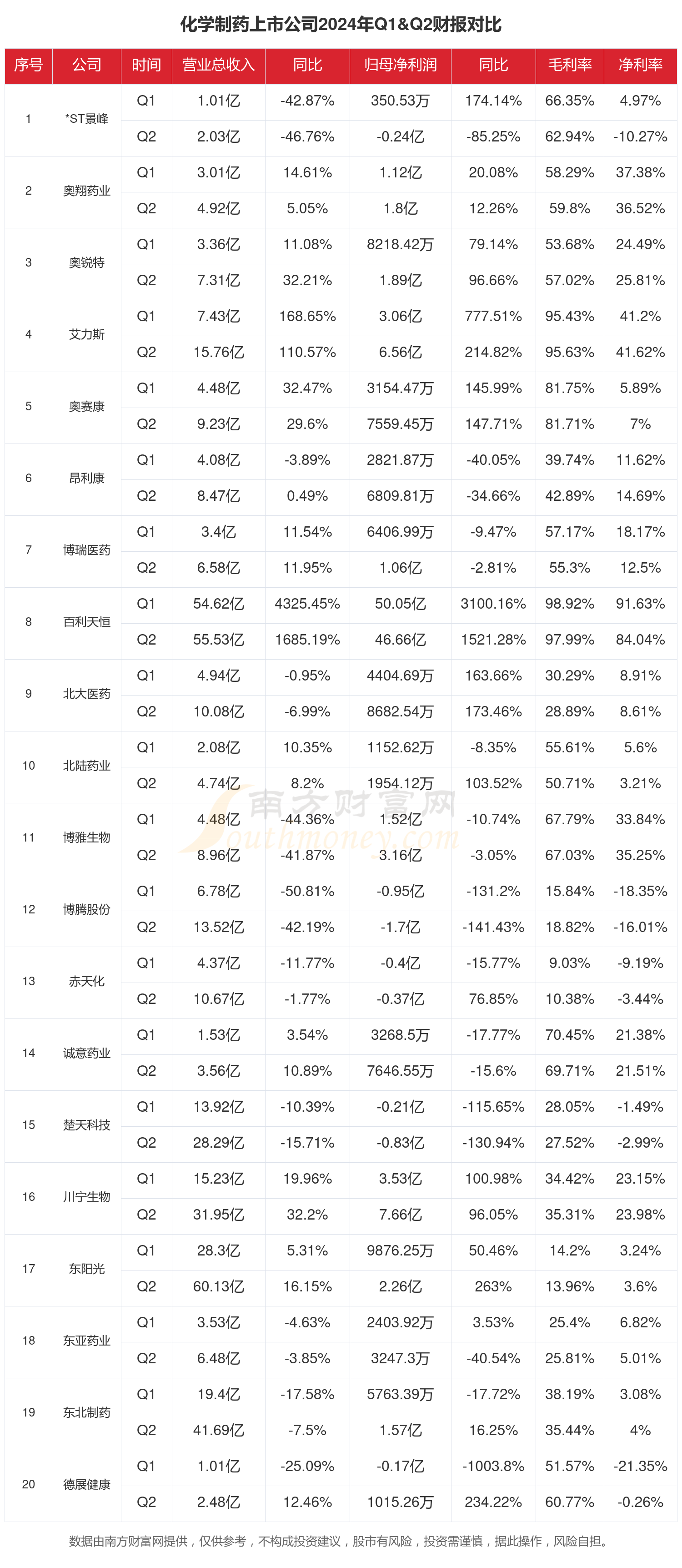Select the 德展健康 company cell
This screenshot has height=1568, width=682.
87,1484
